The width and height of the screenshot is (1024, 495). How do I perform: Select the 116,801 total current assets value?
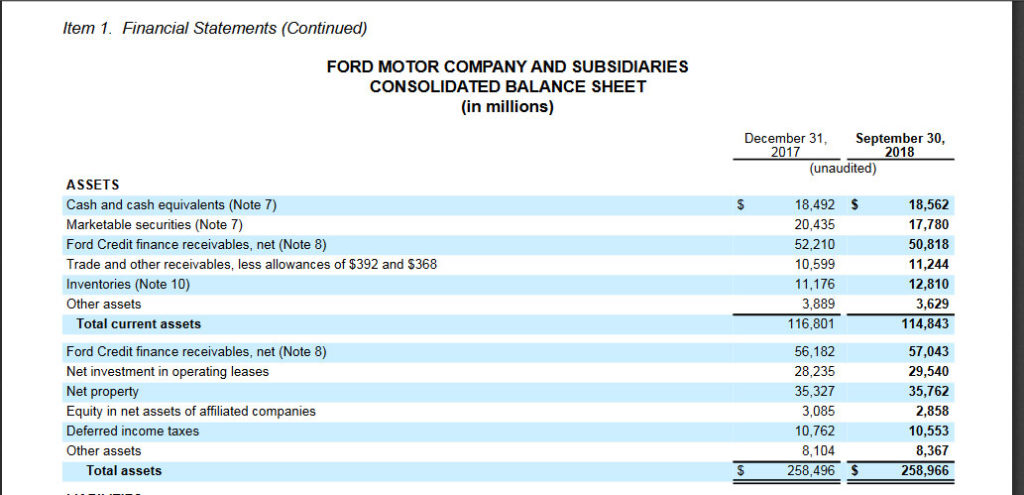(812, 324)
